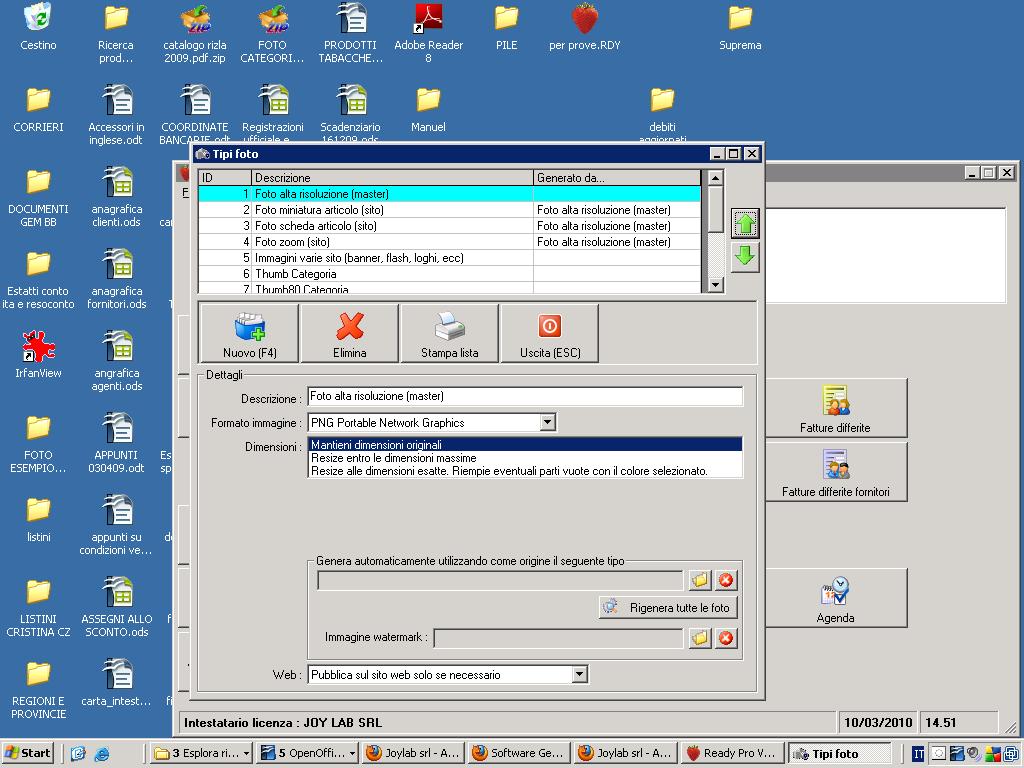Open '3 Esplora ri...' taskbar group
1024x768 pixels.
[x=201, y=753]
